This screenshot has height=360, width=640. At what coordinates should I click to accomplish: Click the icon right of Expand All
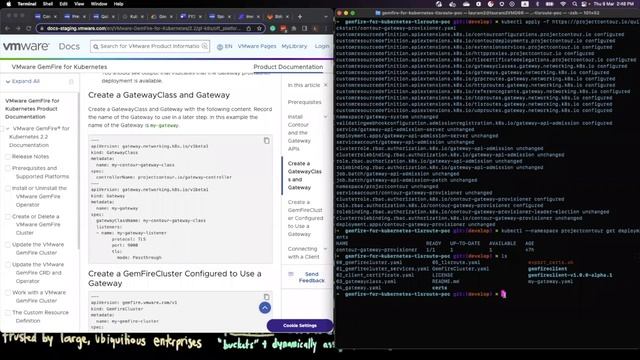coord(71,82)
